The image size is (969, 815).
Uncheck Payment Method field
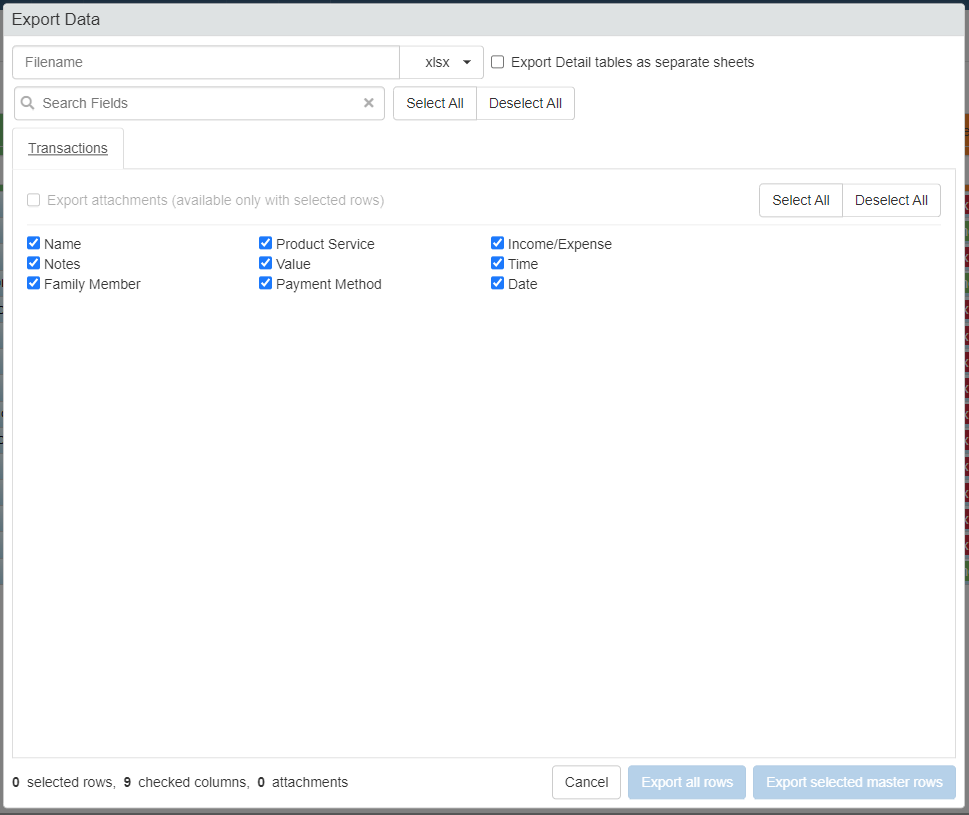[266, 283]
